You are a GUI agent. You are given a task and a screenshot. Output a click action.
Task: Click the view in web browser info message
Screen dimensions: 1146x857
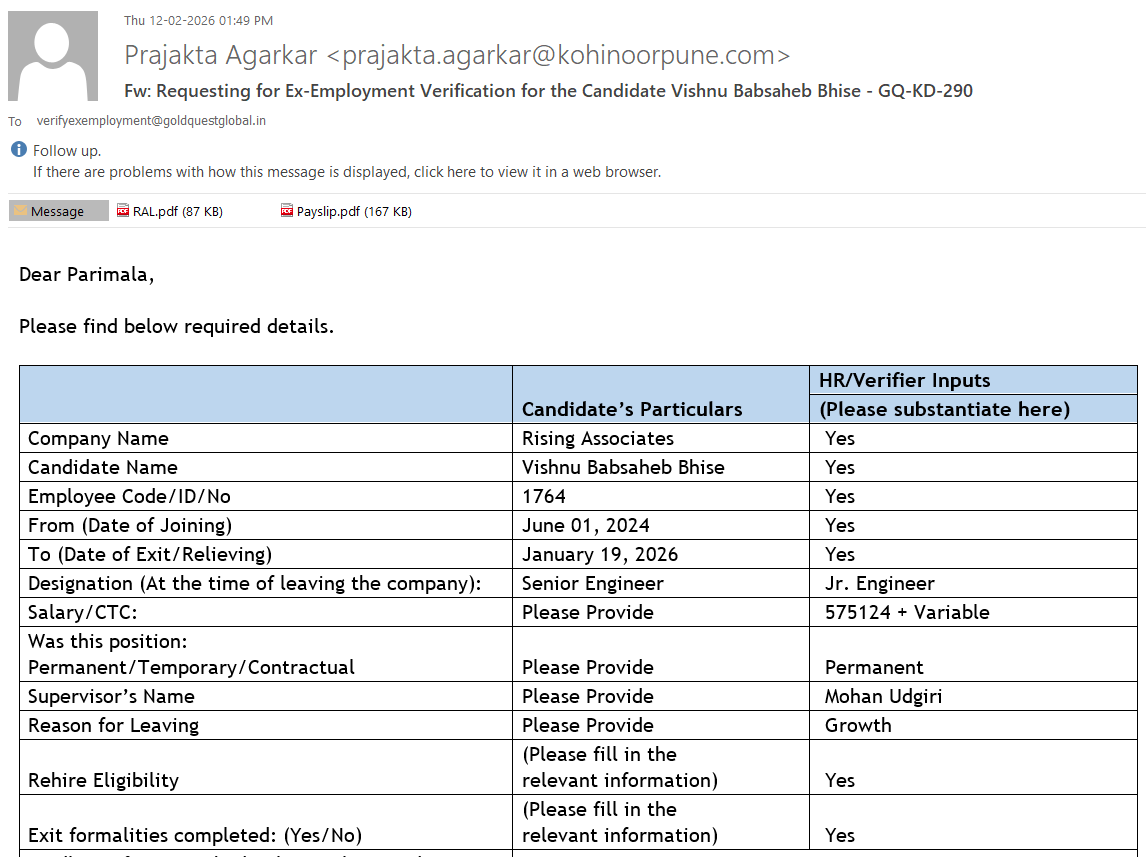[x=346, y=172]
